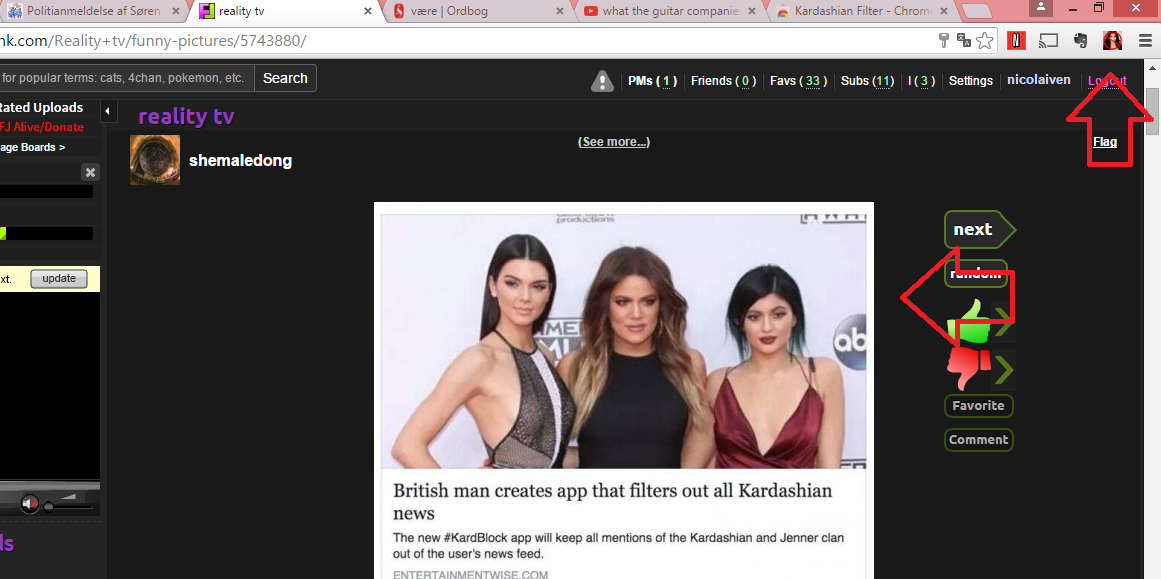Open the saved password key icon
Image resolution: width=1161 pixels, height=579 pixels.
click(943, 41)
